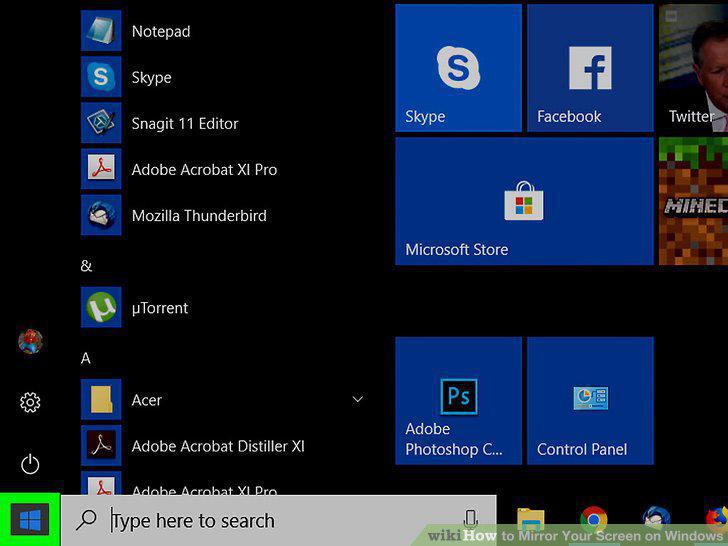Open the Microsoft Store tile

(x=524, y=201)
